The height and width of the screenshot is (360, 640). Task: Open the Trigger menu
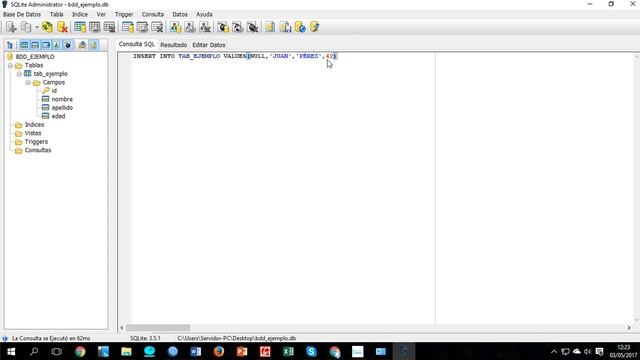point(124,14)
